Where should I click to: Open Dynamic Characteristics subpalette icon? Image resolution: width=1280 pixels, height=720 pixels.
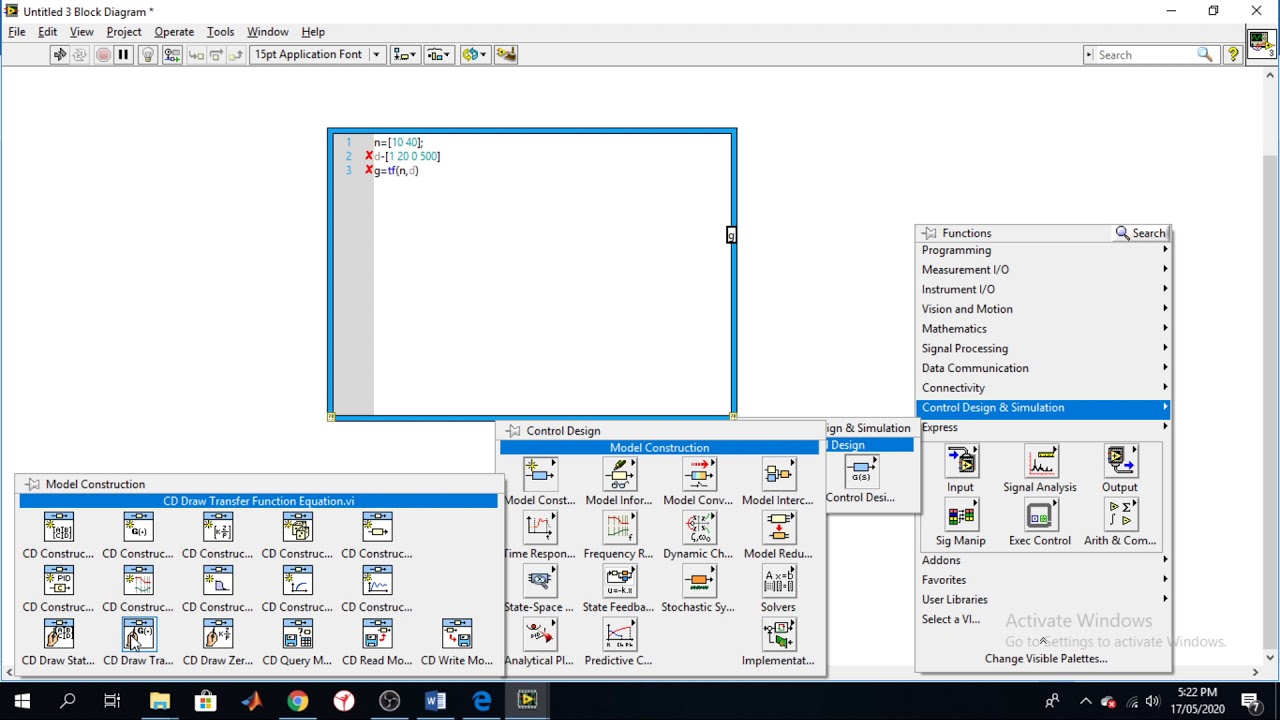[x=698, y=528]
